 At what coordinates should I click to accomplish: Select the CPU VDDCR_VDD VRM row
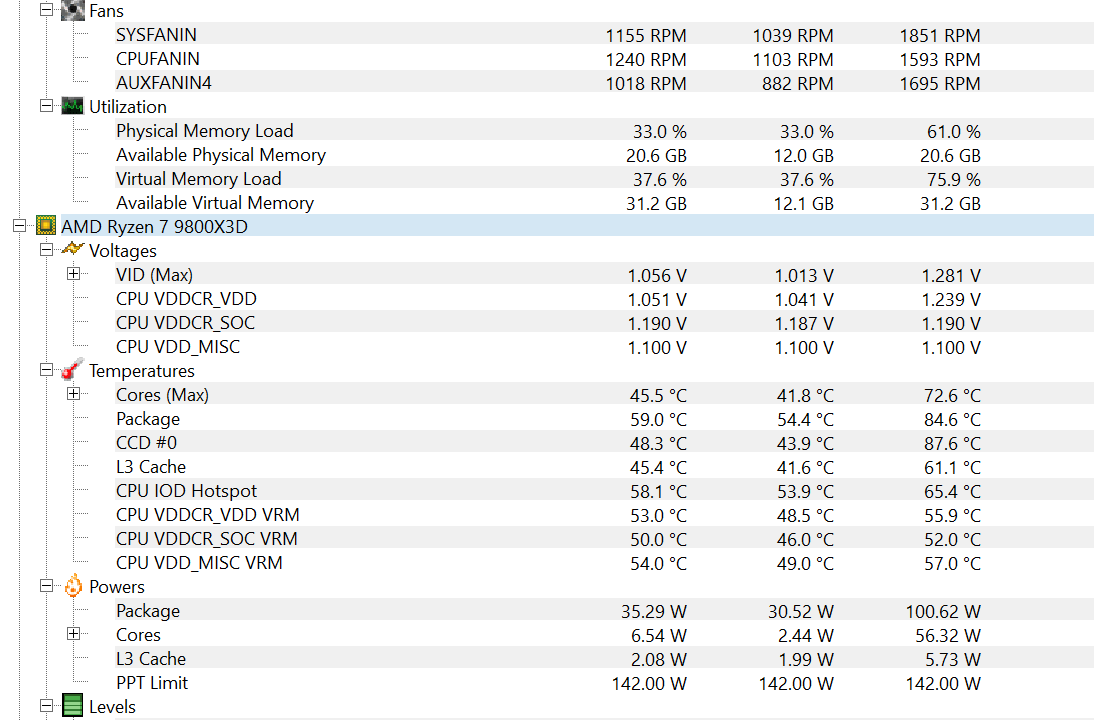pos(604,515)
